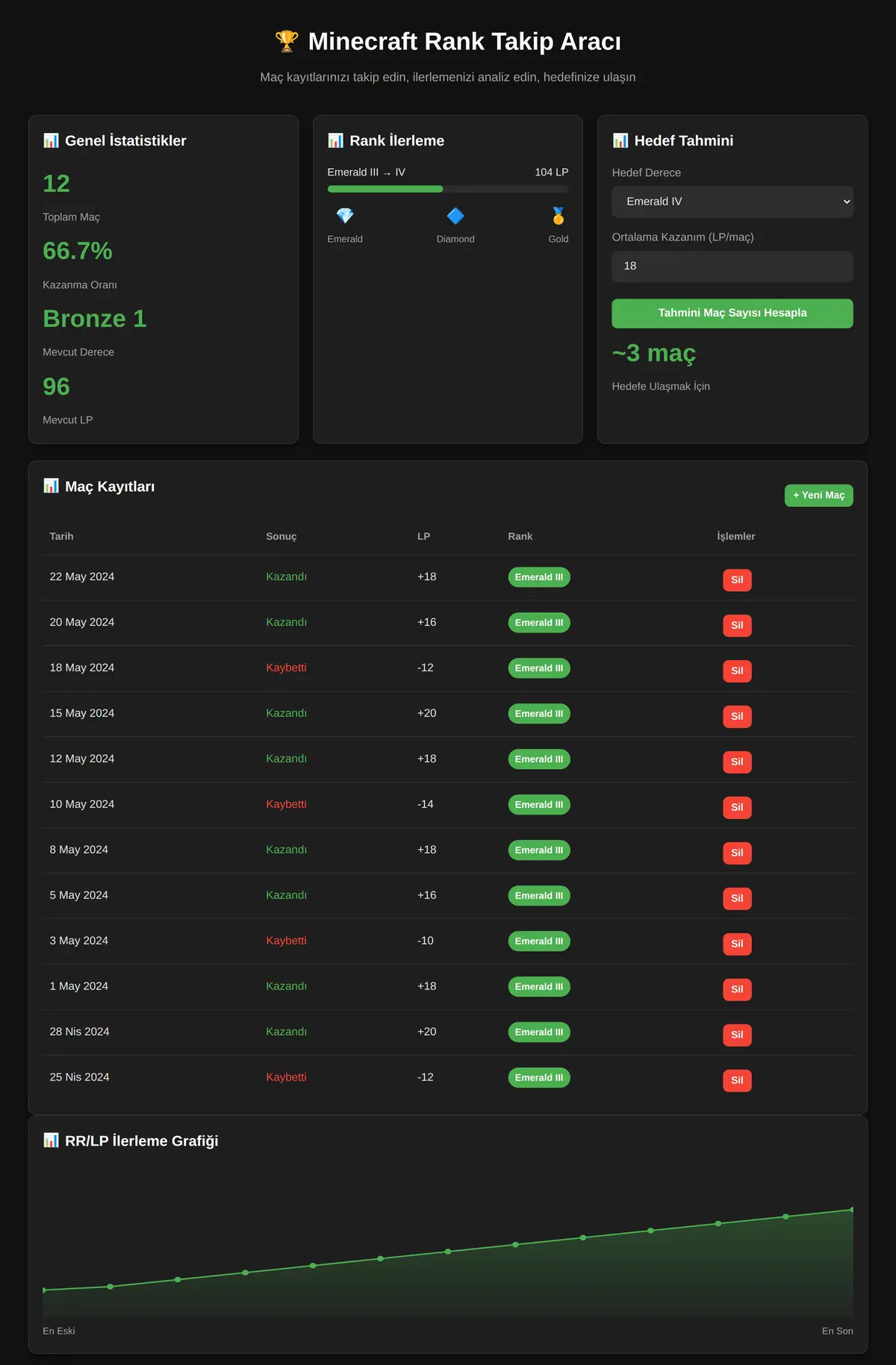The height and width of the screenshot is (1365, 896).
Task: Add a match with + Yeni Maç
Action: (x=818, y=495)
